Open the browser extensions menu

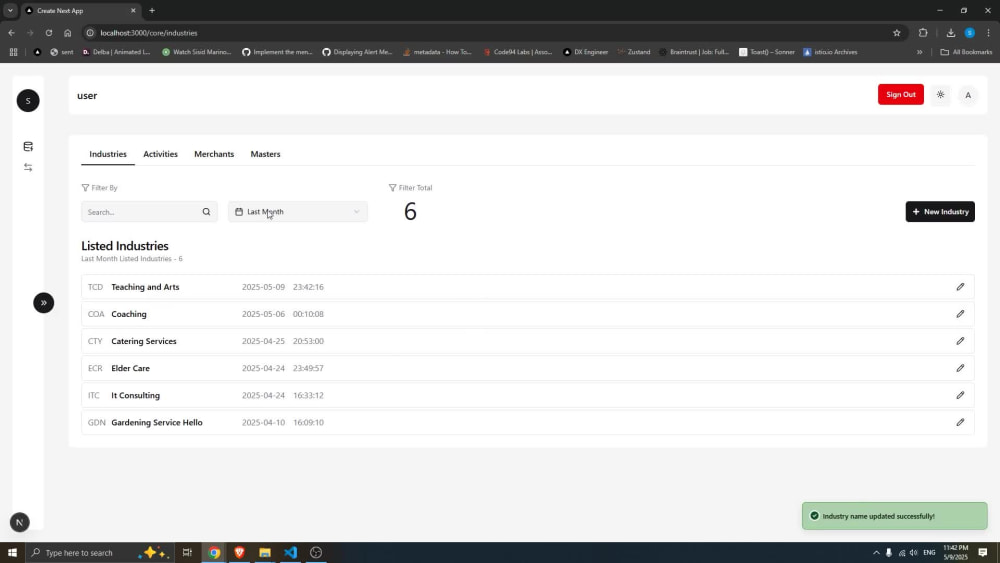923,33
